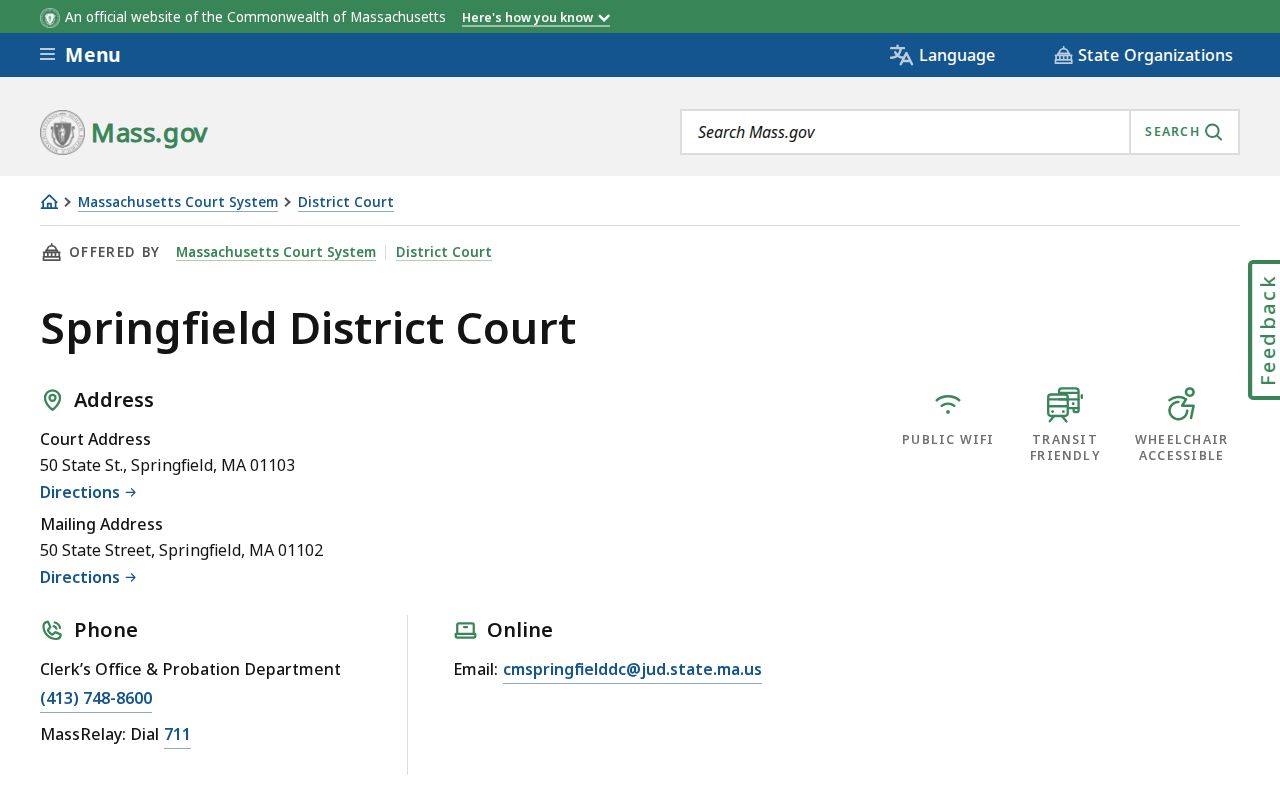Go to home via breadcrumb house icon

pos(49,202)
